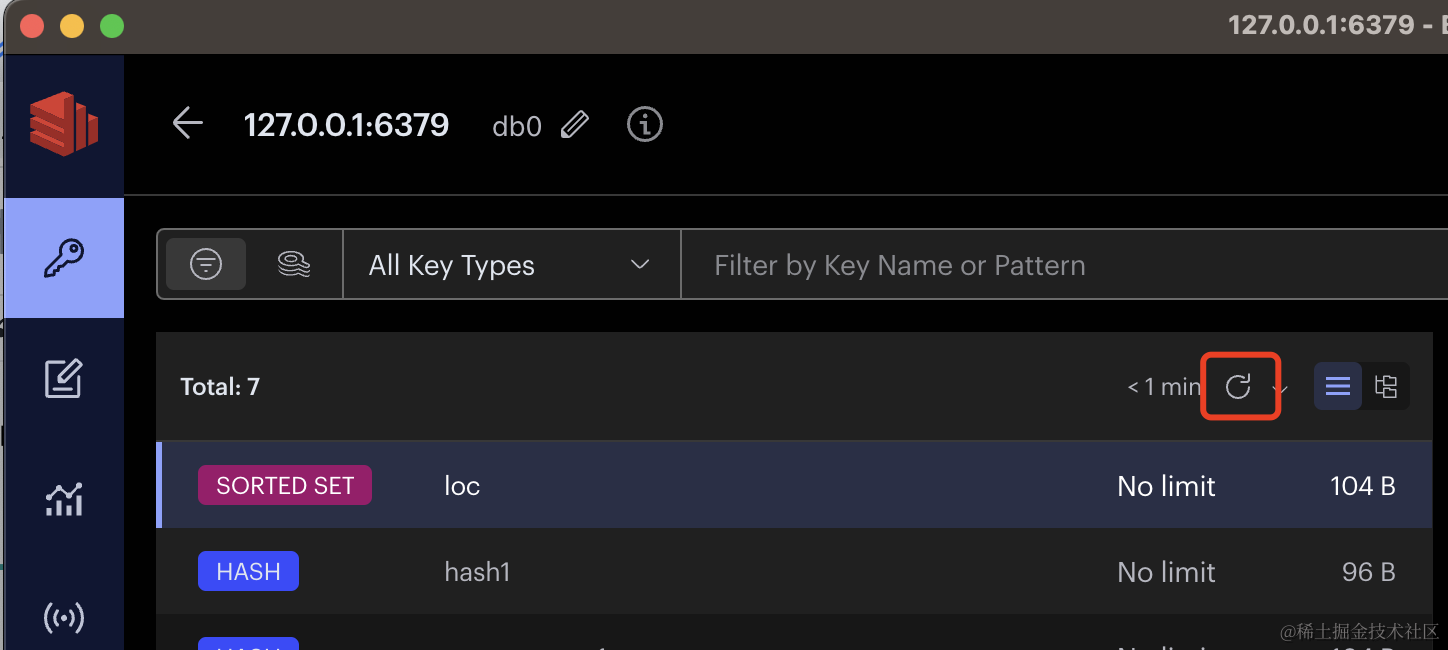The width and height of the screenshot is (1448, 650).
Task: Toggle filter by pattern search mode
Action: (206, 264)
